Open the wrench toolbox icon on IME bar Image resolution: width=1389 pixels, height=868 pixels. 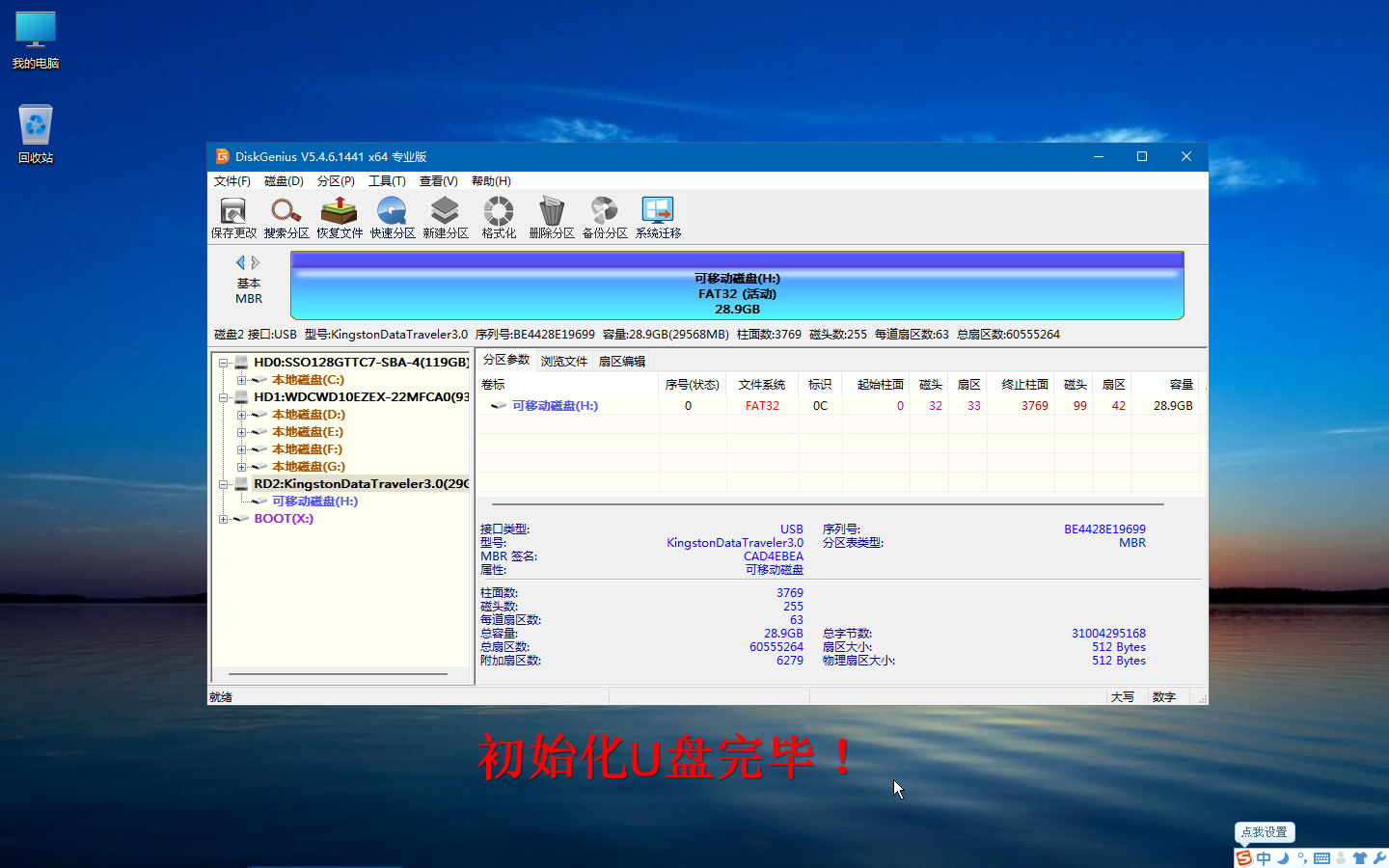pos(1379,857)
